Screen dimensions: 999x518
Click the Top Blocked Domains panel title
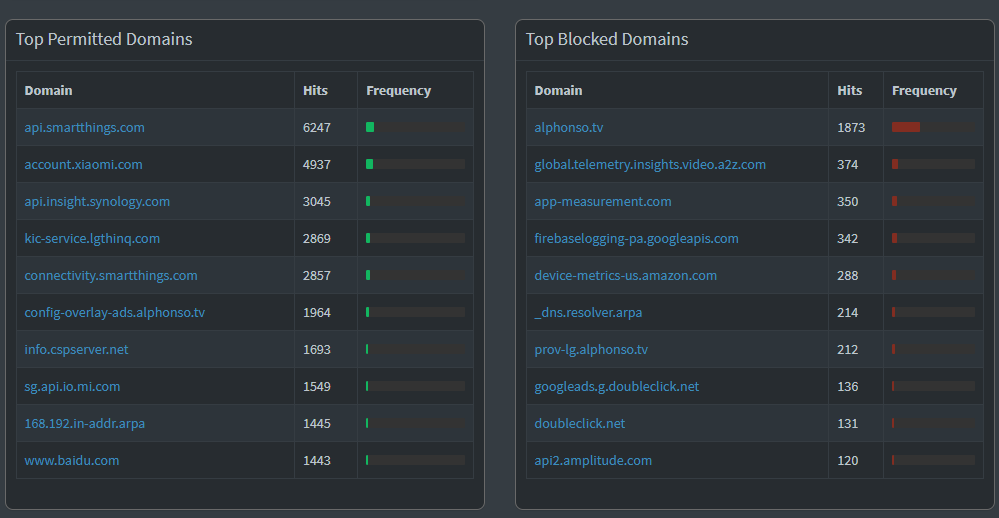tap(607, 40)
